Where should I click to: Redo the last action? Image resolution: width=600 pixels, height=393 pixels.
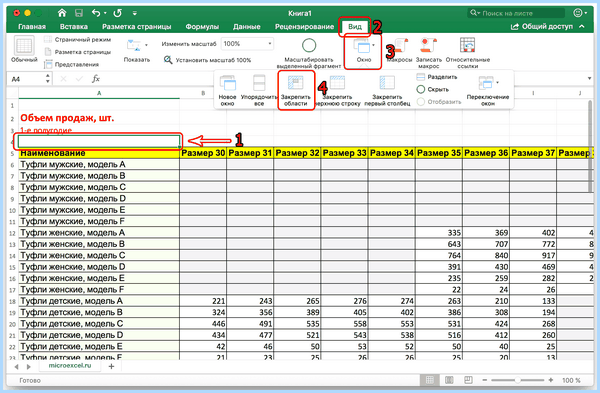(x=117, y=13)
